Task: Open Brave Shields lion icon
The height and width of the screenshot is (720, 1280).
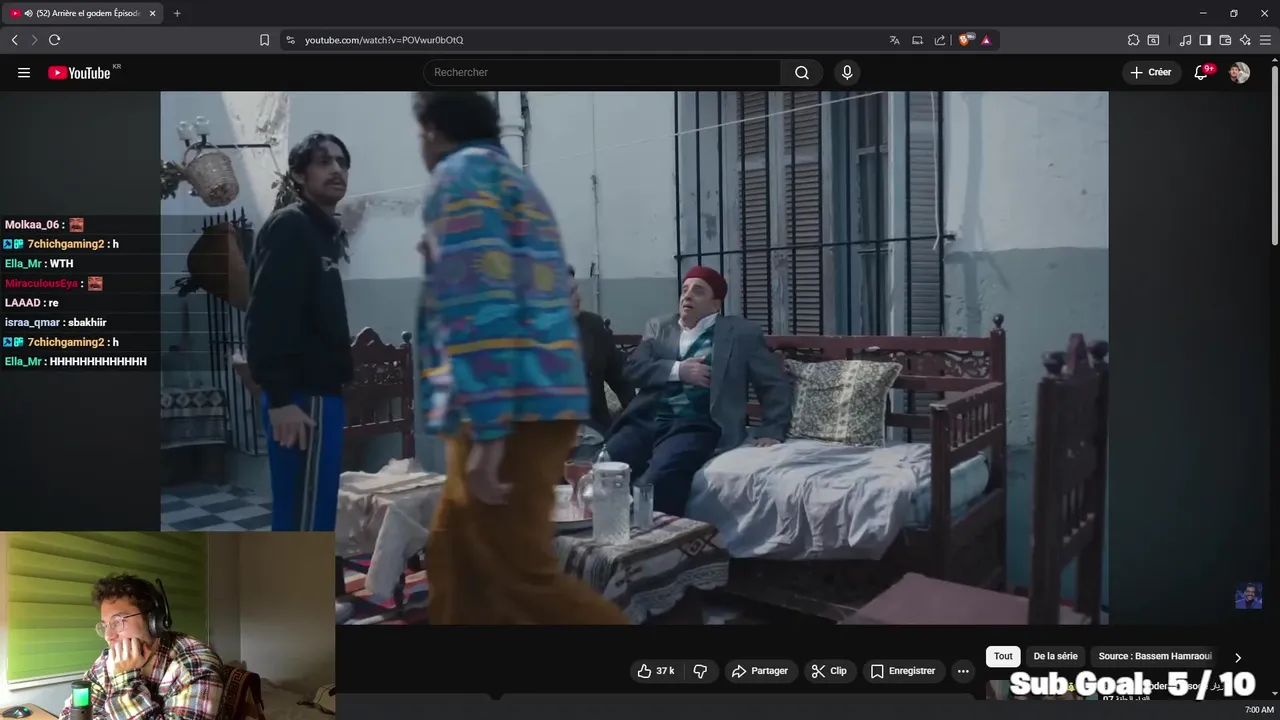Action: 965,40
